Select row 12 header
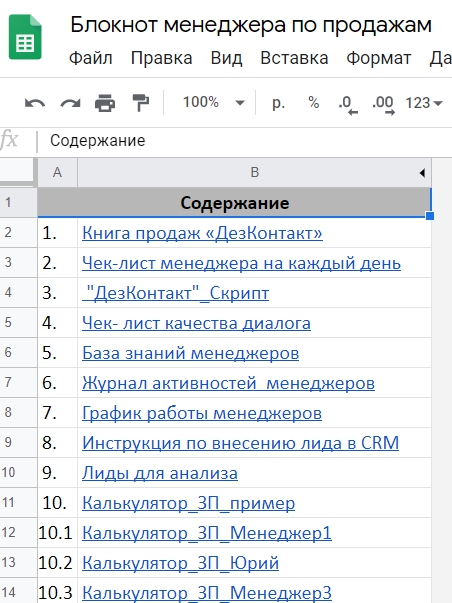This screenshot has width=452, height=603. tap(18, 533)
